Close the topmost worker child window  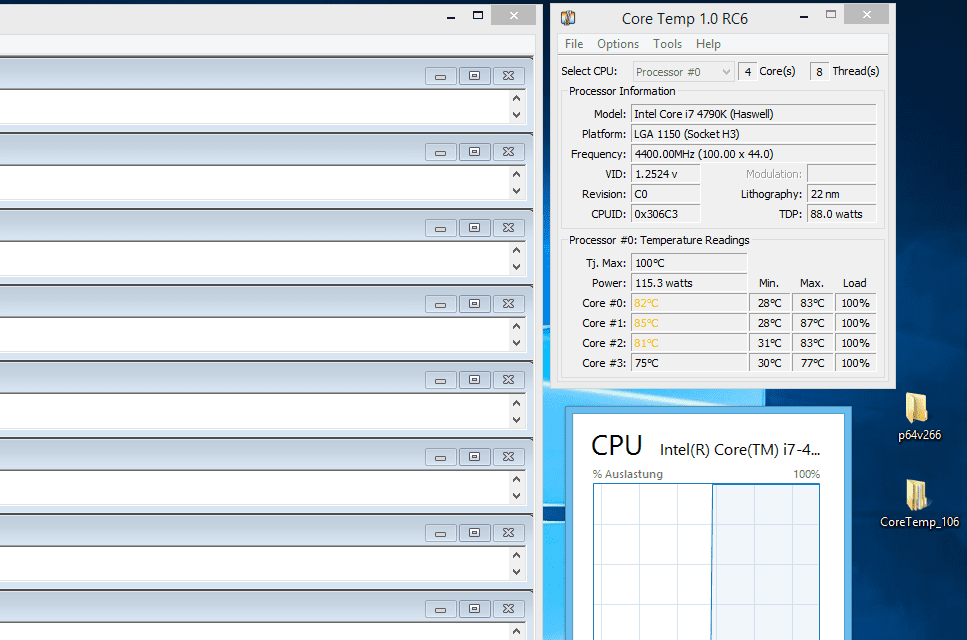[508, 76]
